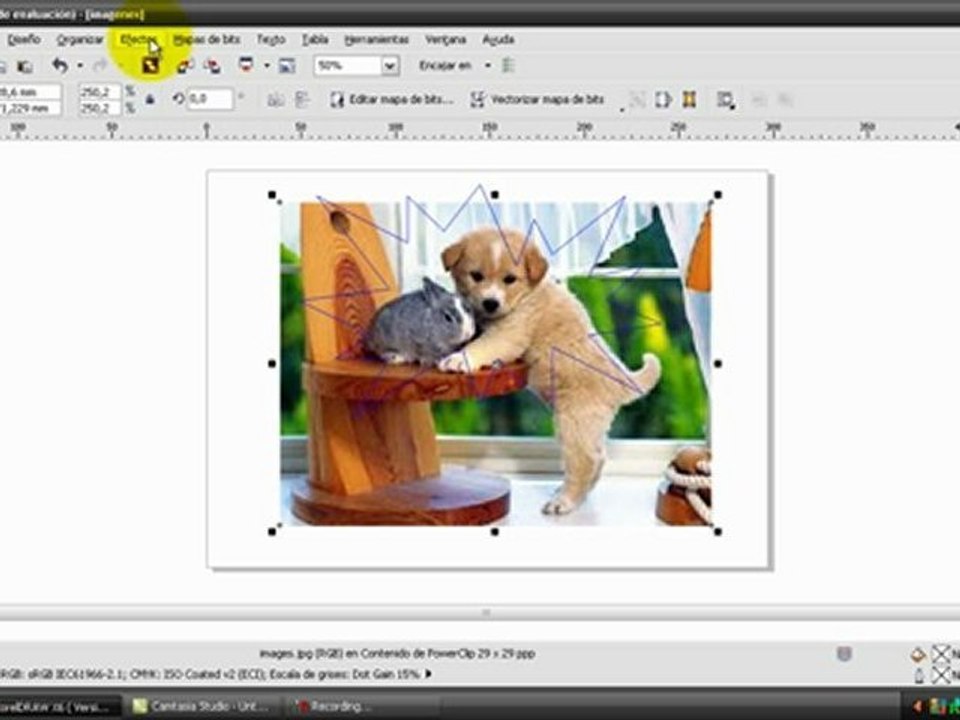This screenshot has width=960, height=720.
Task: Open the Efectos menu
Action: [138, 39]
